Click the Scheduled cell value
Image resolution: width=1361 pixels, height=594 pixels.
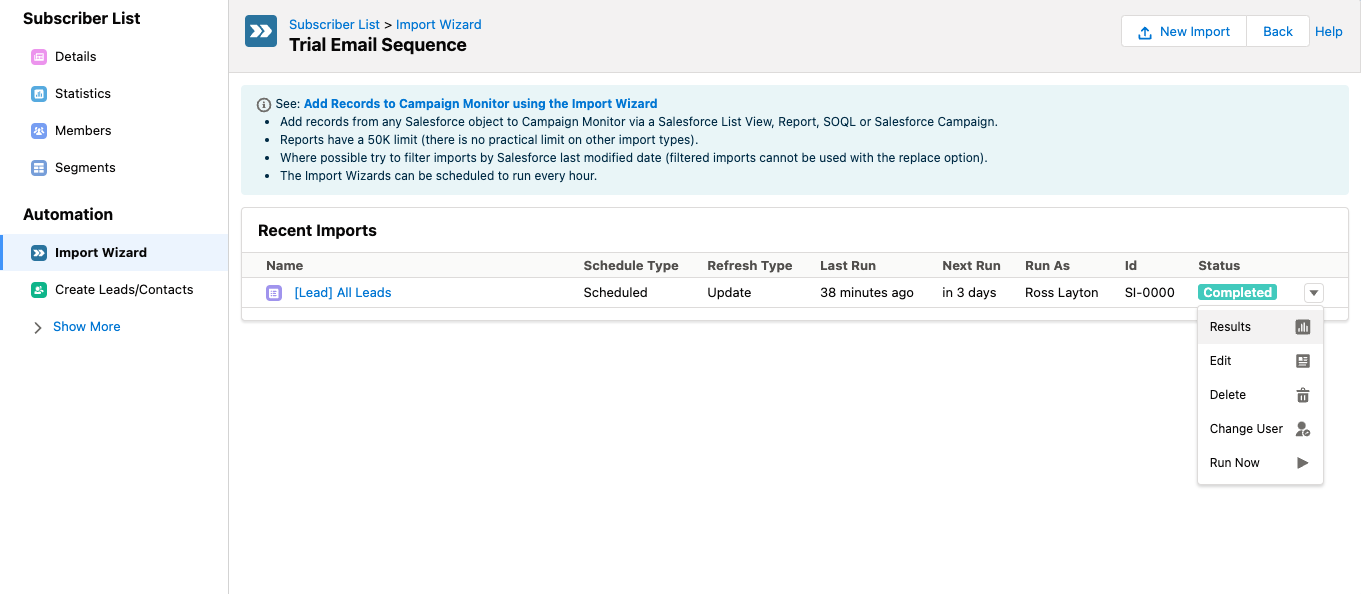[x=616, y=293]
